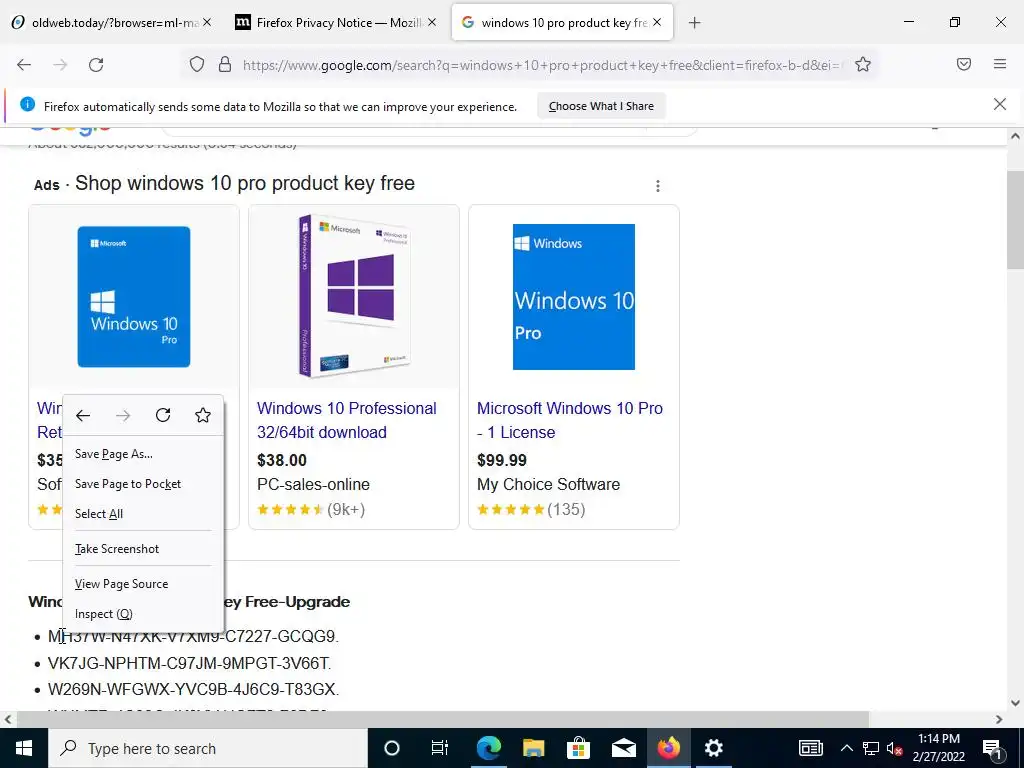1024x768 pixels.
Task: Click key W269N-WFGWX-YVC9B-4J6C9-T83GX
Action: 193,690
